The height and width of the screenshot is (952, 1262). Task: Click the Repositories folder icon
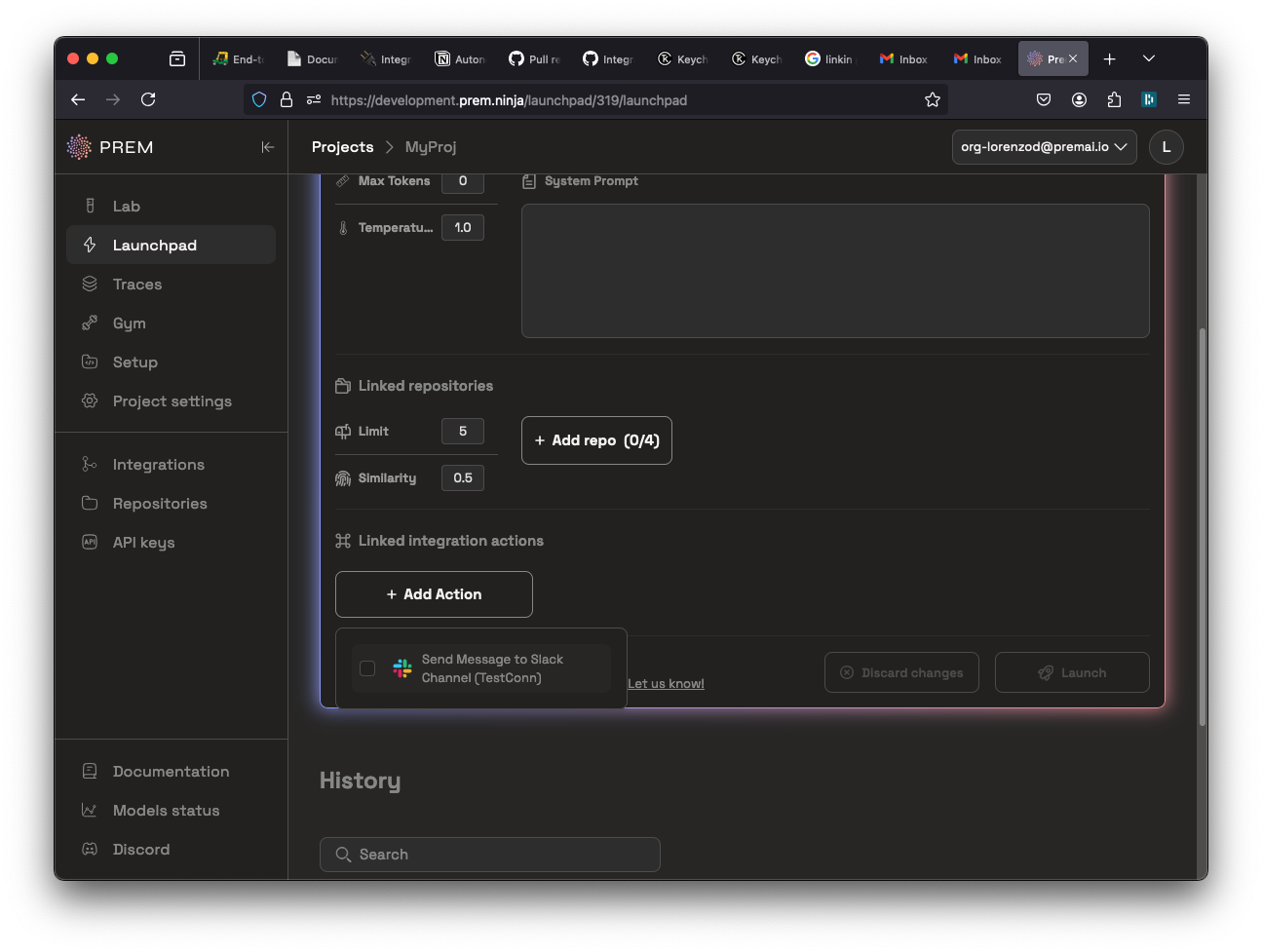click(90, 503)
